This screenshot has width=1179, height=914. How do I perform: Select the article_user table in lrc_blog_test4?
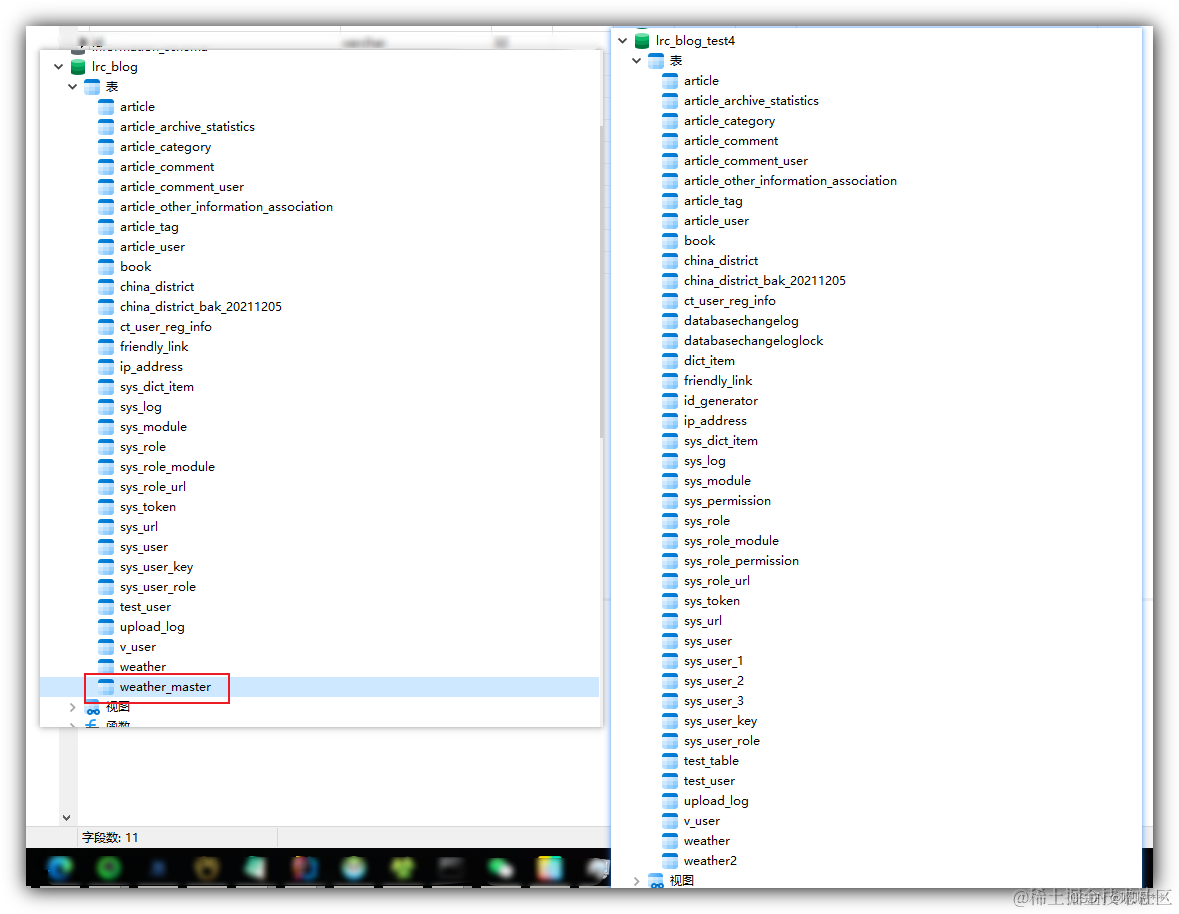[716, 221]
